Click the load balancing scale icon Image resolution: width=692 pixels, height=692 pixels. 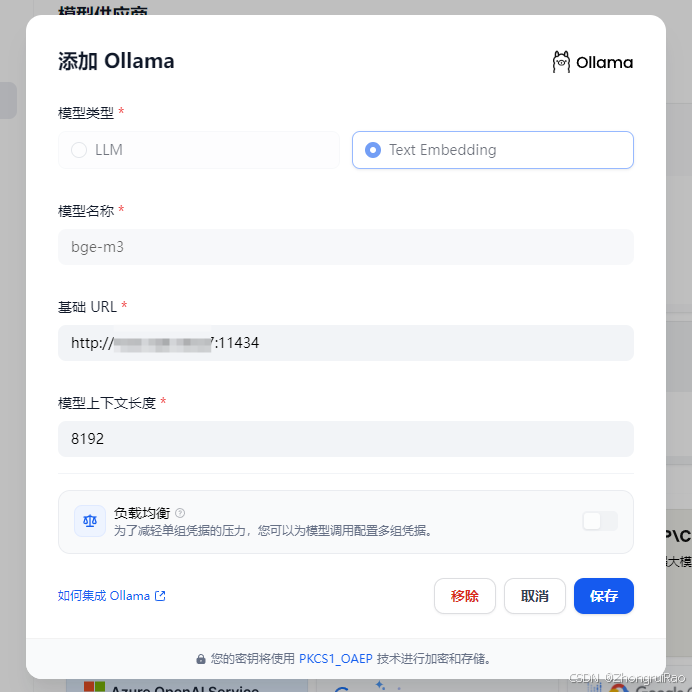[90, 521]
